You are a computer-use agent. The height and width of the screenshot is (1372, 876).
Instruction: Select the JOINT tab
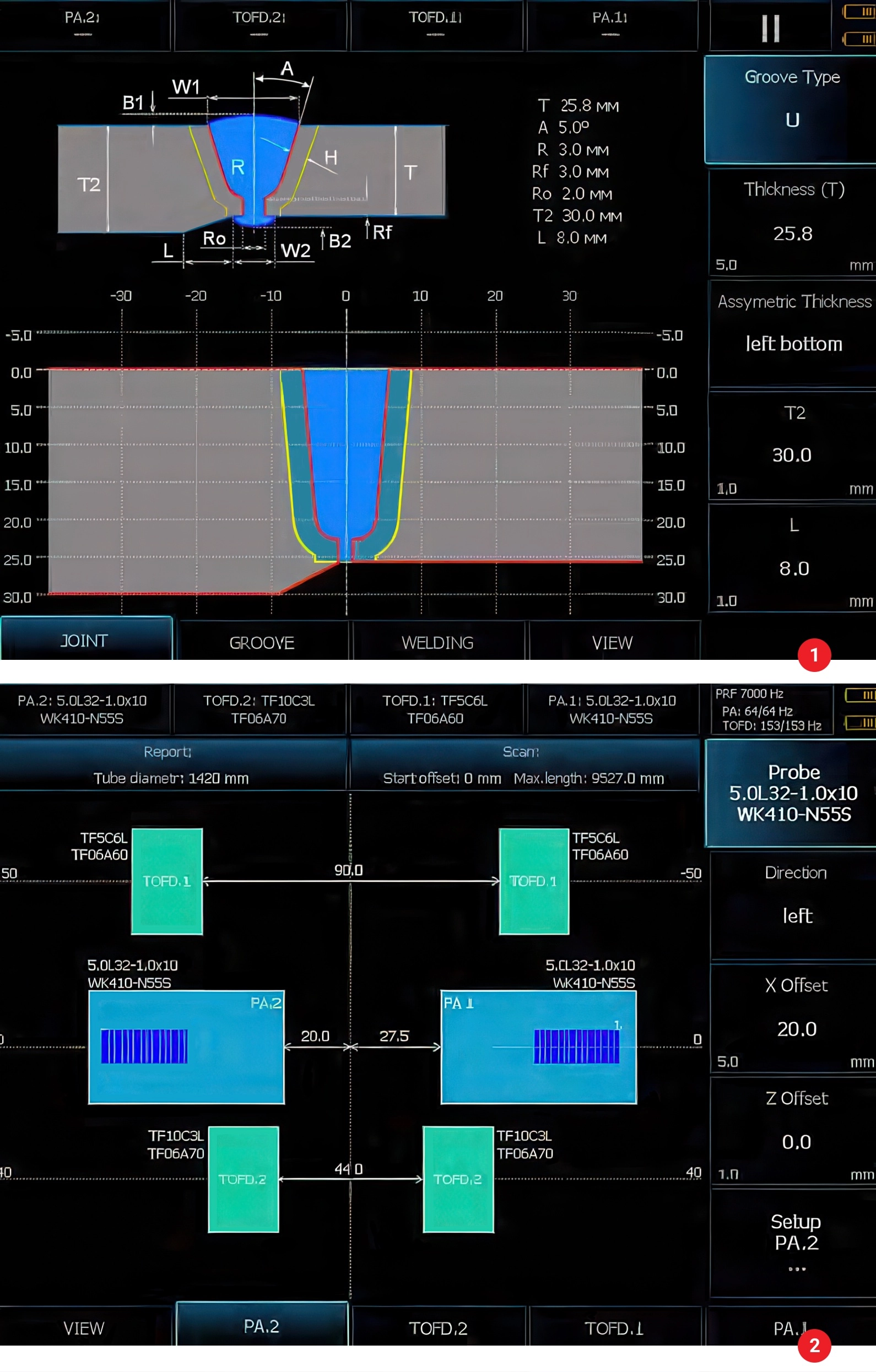[x=84, y=641]
